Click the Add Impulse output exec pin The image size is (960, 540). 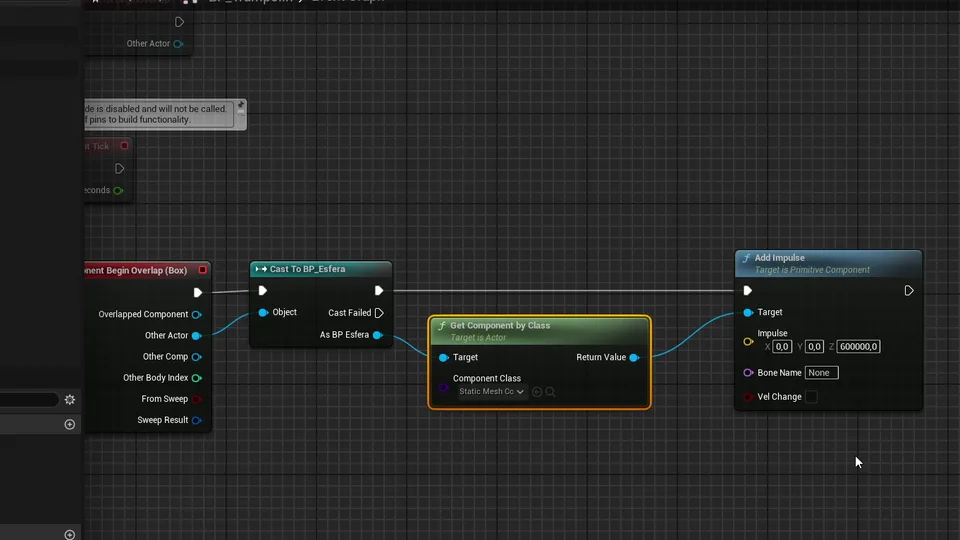(x=909, y=291)
